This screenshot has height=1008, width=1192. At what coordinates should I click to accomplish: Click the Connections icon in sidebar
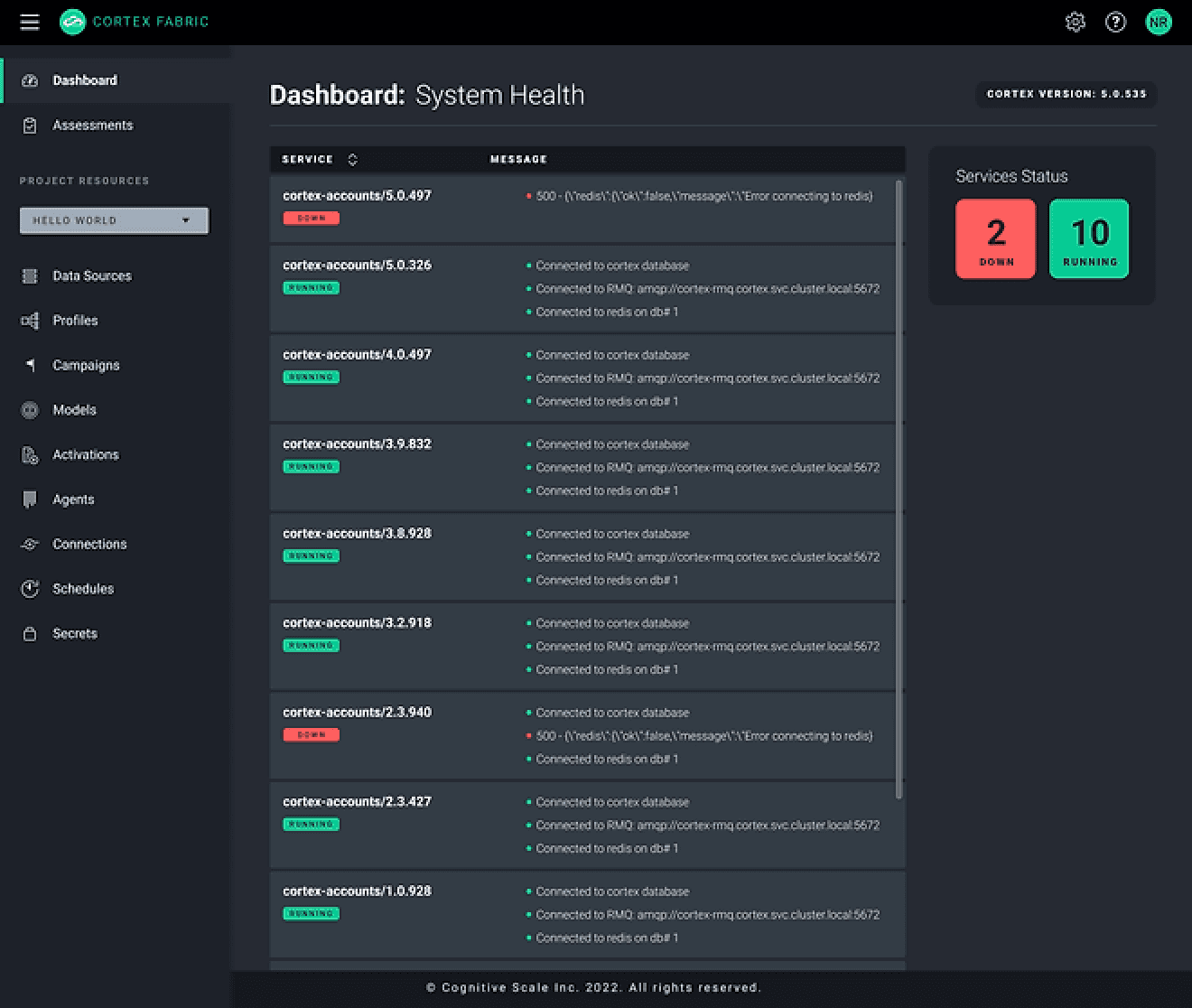30,544
